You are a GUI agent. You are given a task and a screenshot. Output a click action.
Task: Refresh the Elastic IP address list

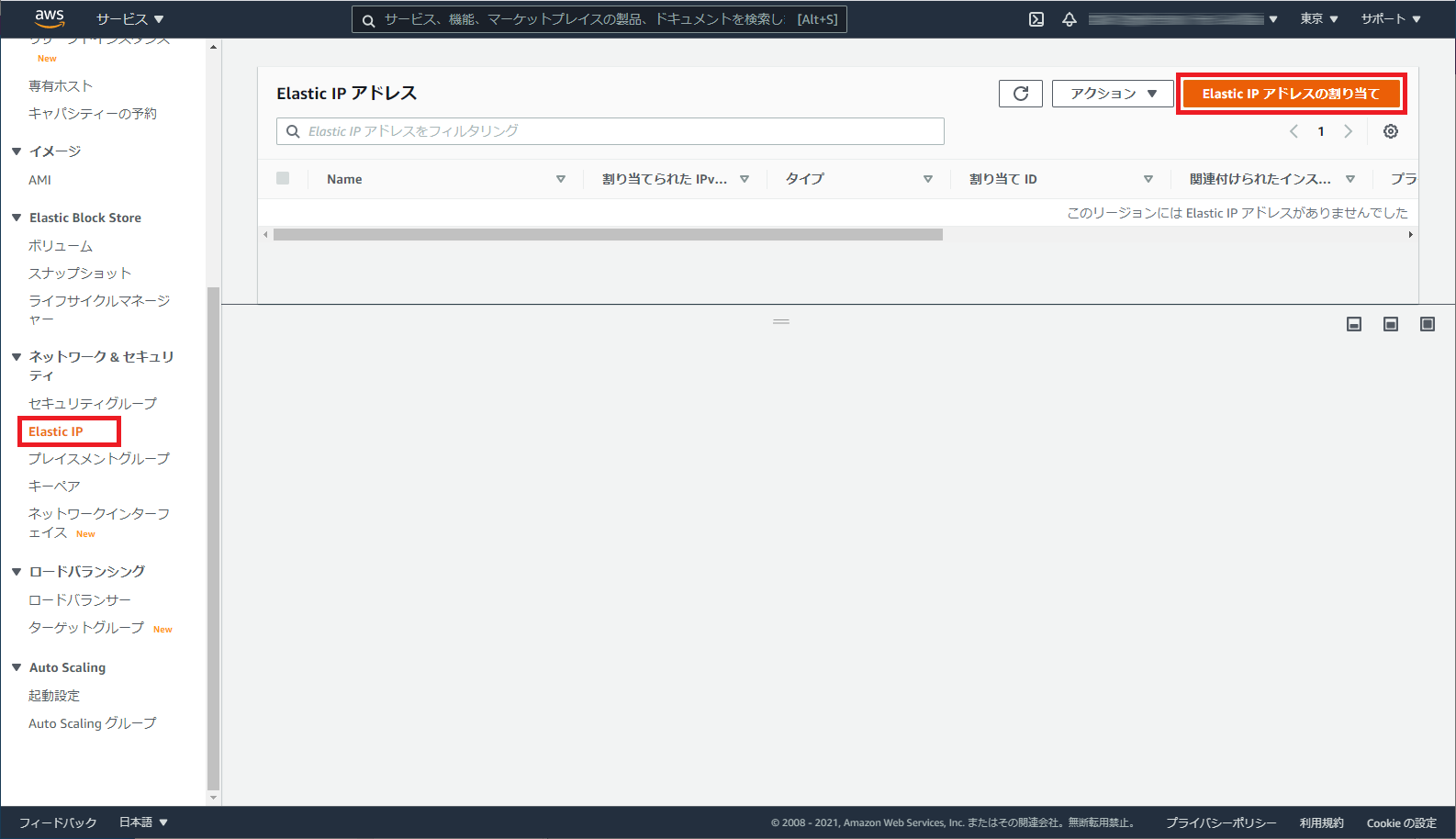pyautogui.click(x=1021, y=94)
